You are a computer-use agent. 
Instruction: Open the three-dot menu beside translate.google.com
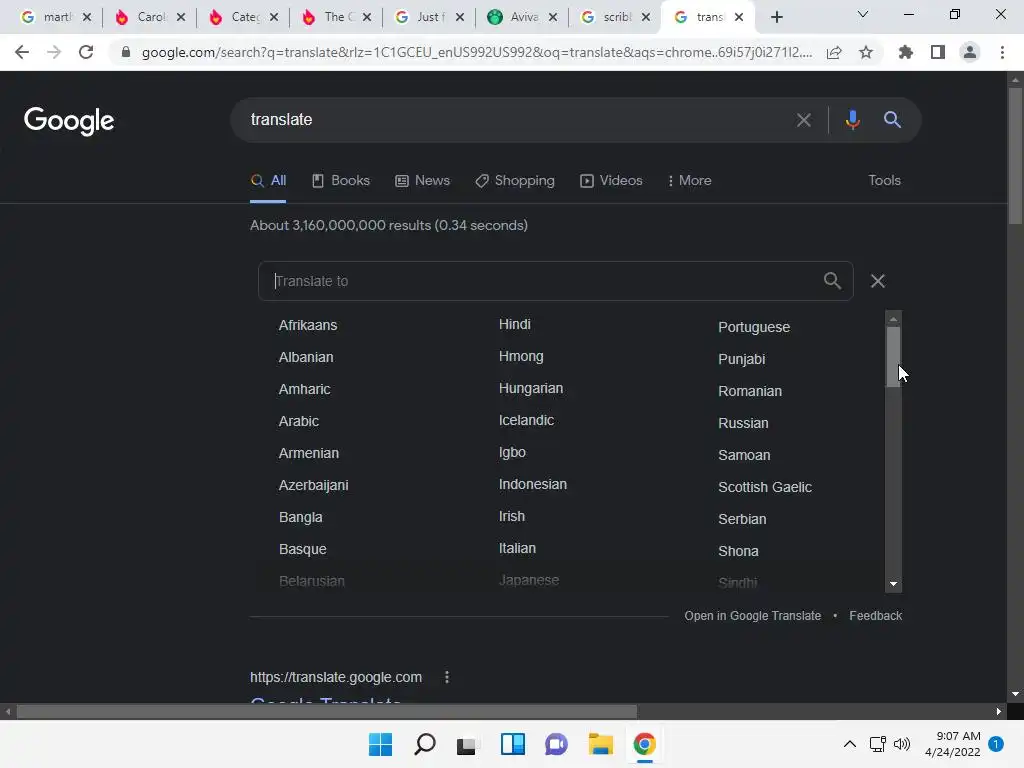(x=447, y=677)
